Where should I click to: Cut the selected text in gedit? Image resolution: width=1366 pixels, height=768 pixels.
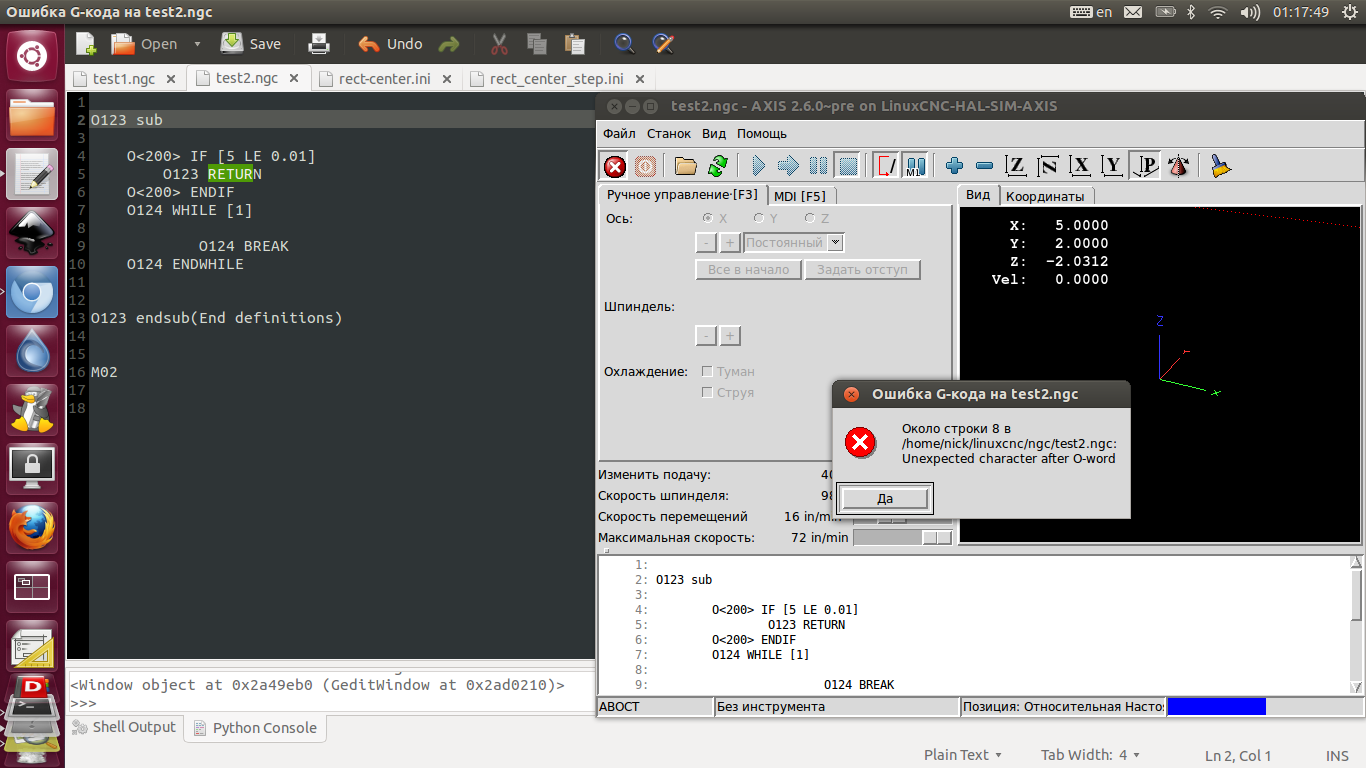coord(499,44)
